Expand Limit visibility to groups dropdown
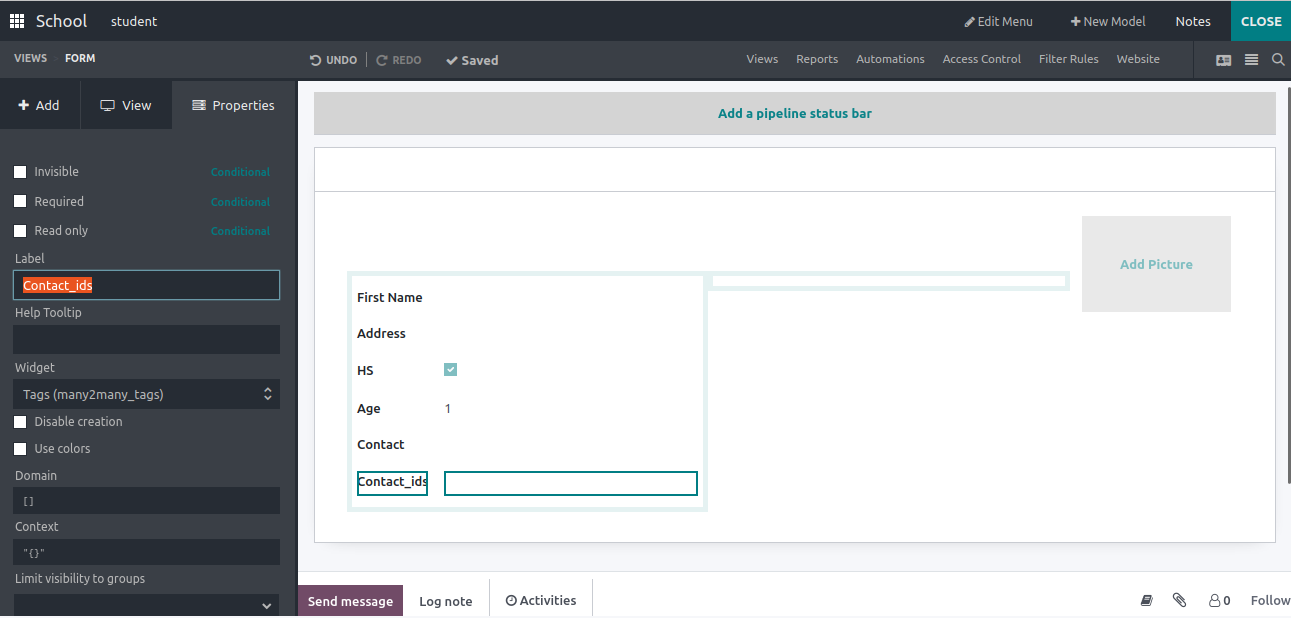 point(146,605)
